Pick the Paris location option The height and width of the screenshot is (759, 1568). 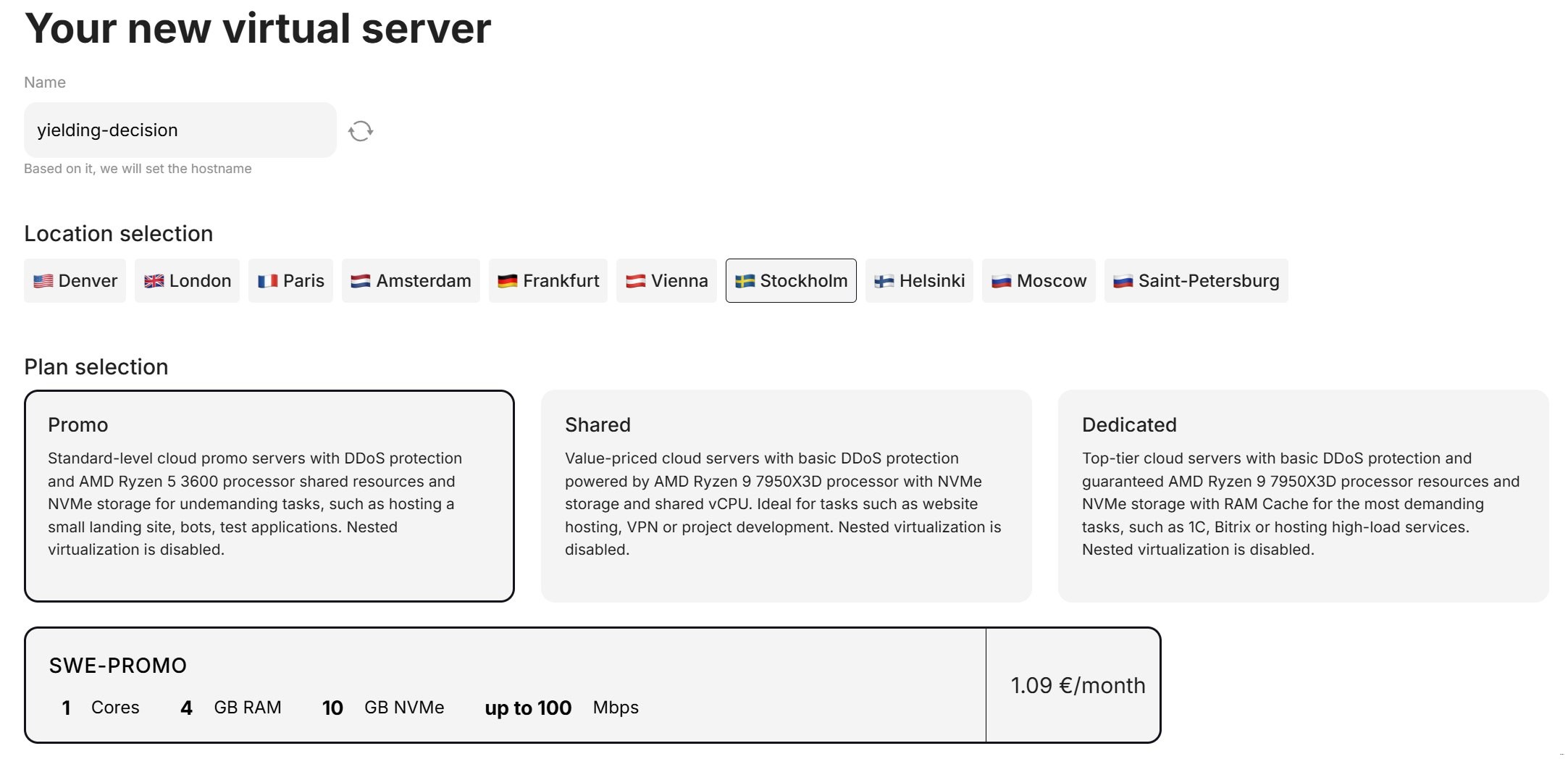pos(290,281)
